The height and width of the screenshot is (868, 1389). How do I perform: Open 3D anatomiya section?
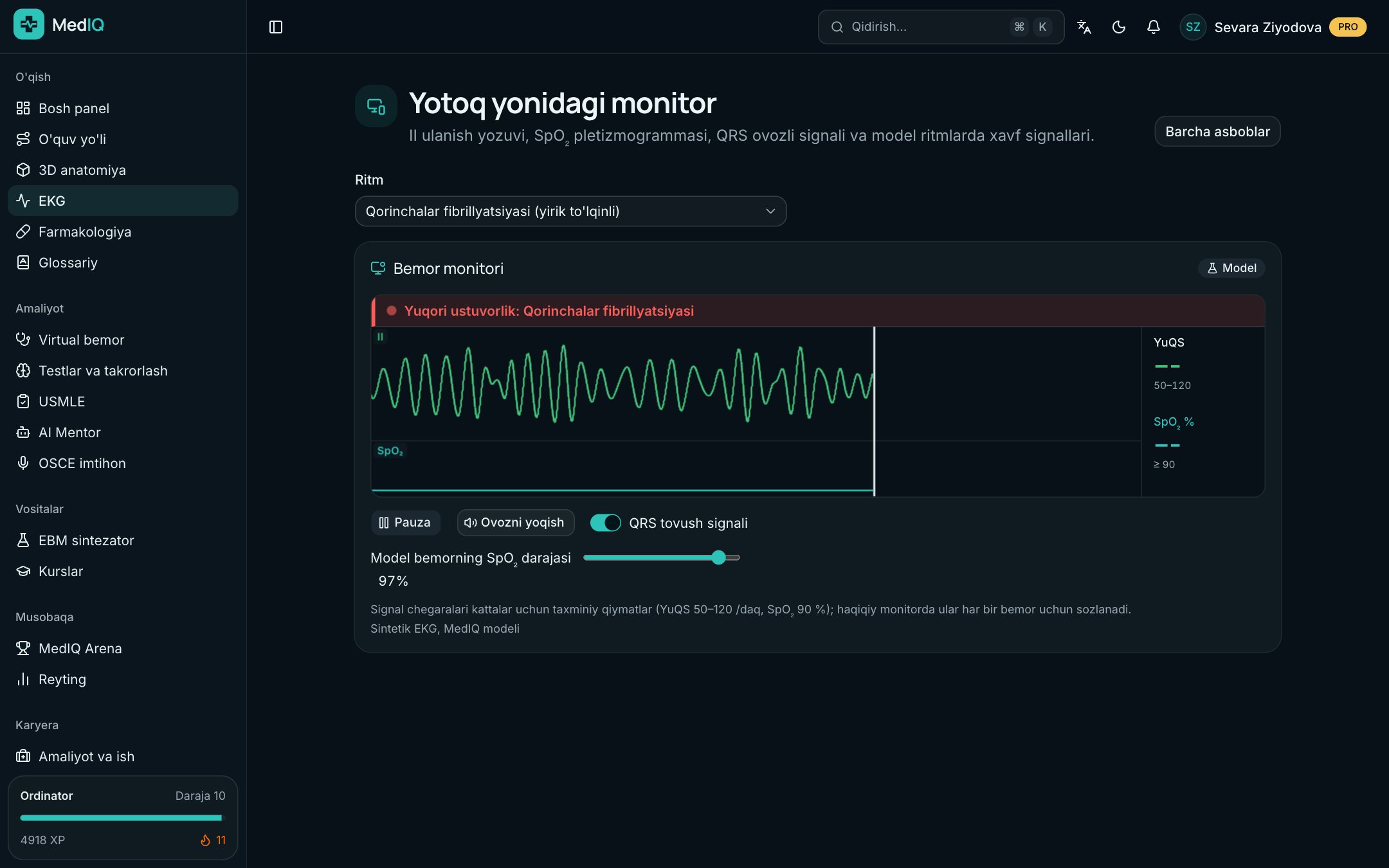tap(123, 170)
